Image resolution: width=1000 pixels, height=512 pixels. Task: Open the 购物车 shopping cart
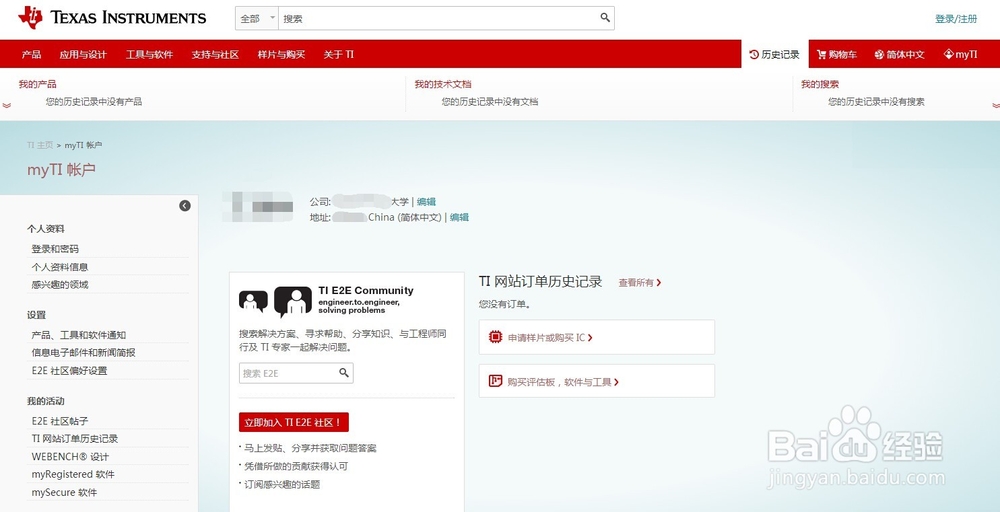tap(837, 54)
